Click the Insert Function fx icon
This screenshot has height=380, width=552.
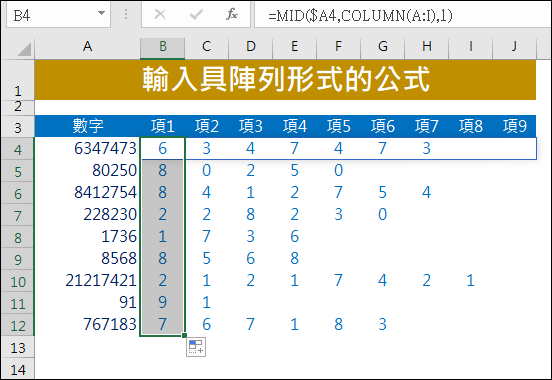click(x=232, y=15)
